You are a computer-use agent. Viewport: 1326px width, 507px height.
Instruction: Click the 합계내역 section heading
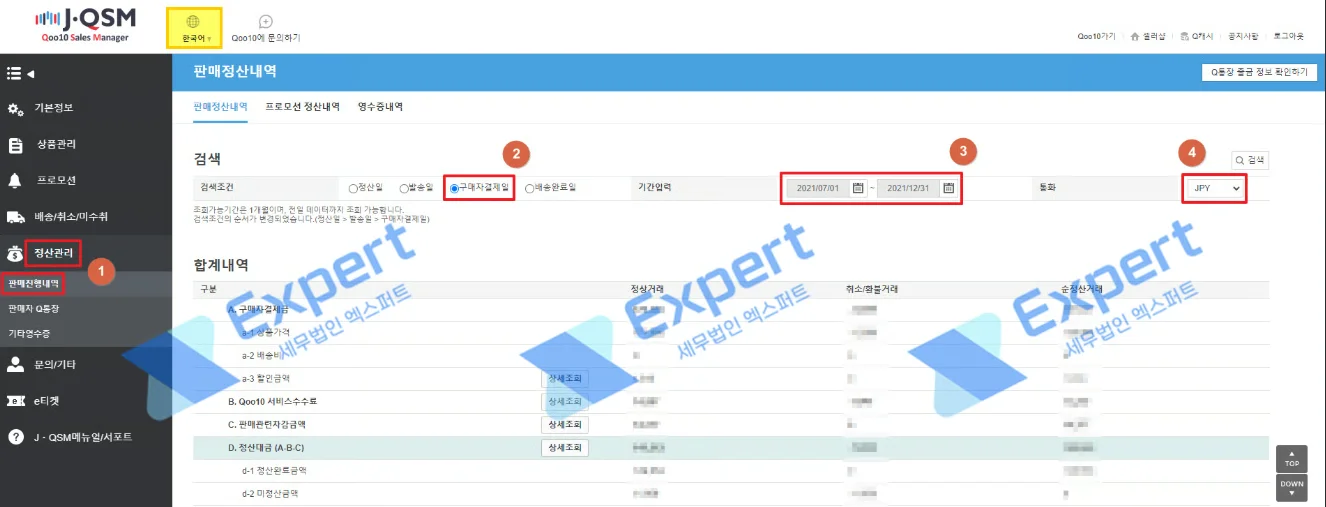(221, 265)
